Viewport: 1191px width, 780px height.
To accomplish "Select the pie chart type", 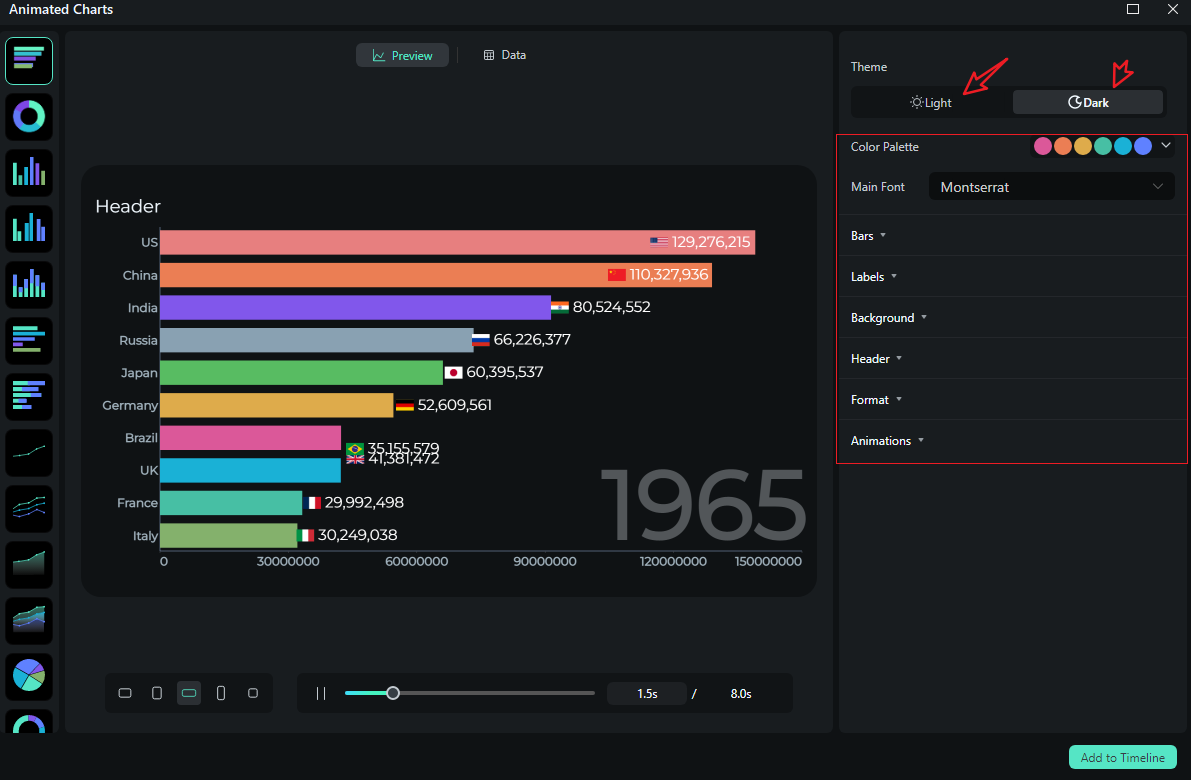I will pyautogui.click(x=28, y=677).
